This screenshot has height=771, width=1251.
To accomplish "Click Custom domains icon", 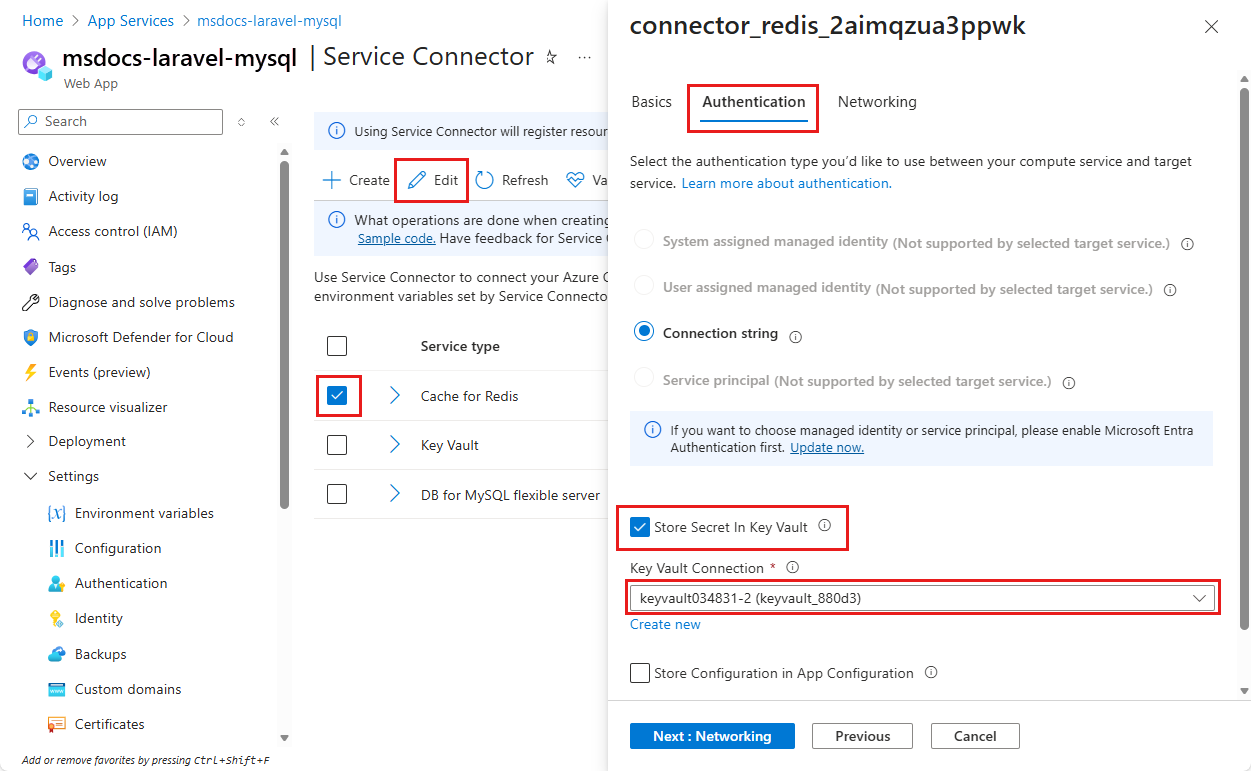I will [56, 689].
